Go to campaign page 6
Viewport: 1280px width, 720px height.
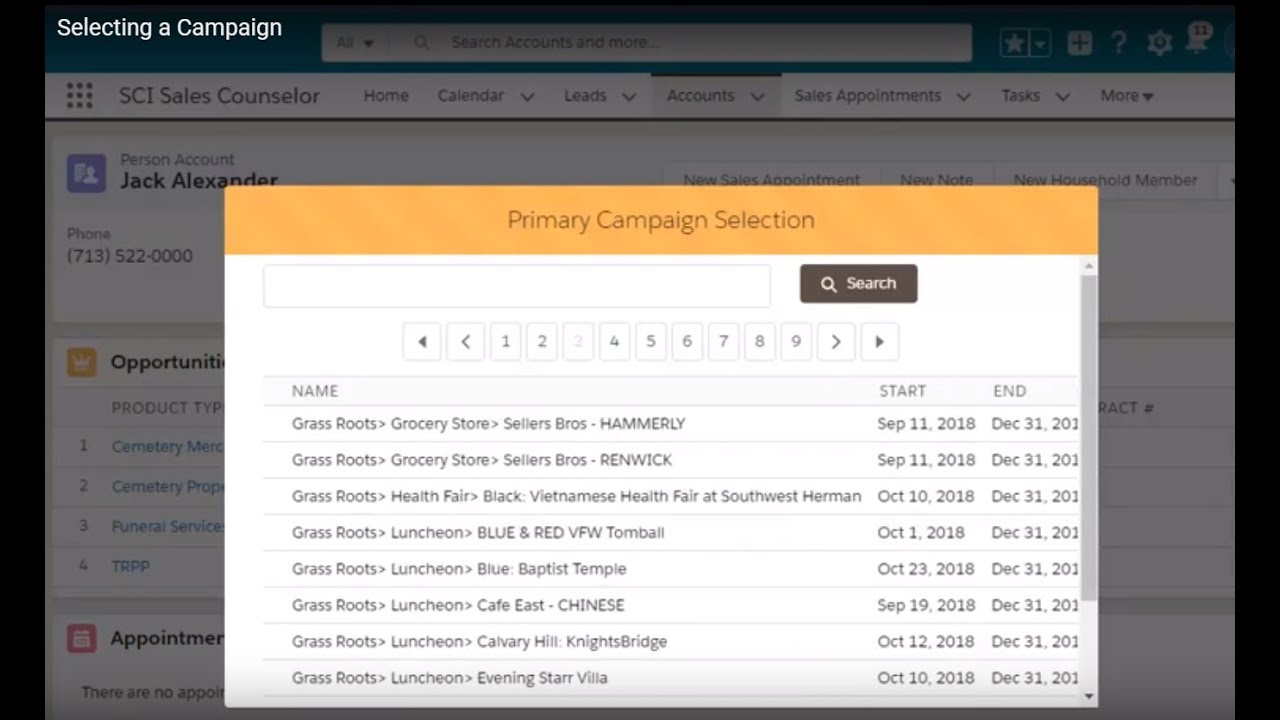coord(687,342)
